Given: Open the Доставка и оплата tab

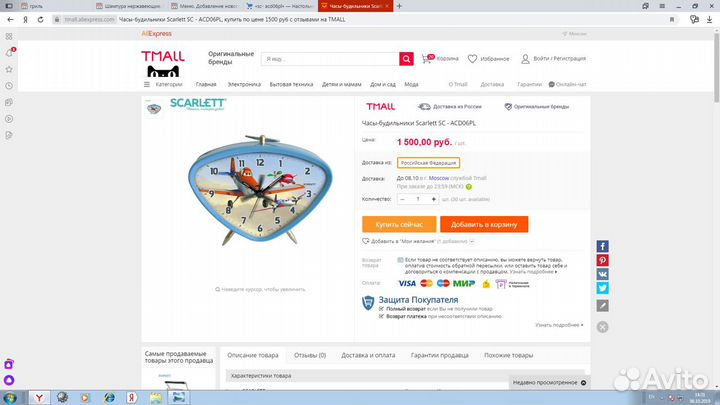Looking at the screenshot, I should (x=368, y=355).
